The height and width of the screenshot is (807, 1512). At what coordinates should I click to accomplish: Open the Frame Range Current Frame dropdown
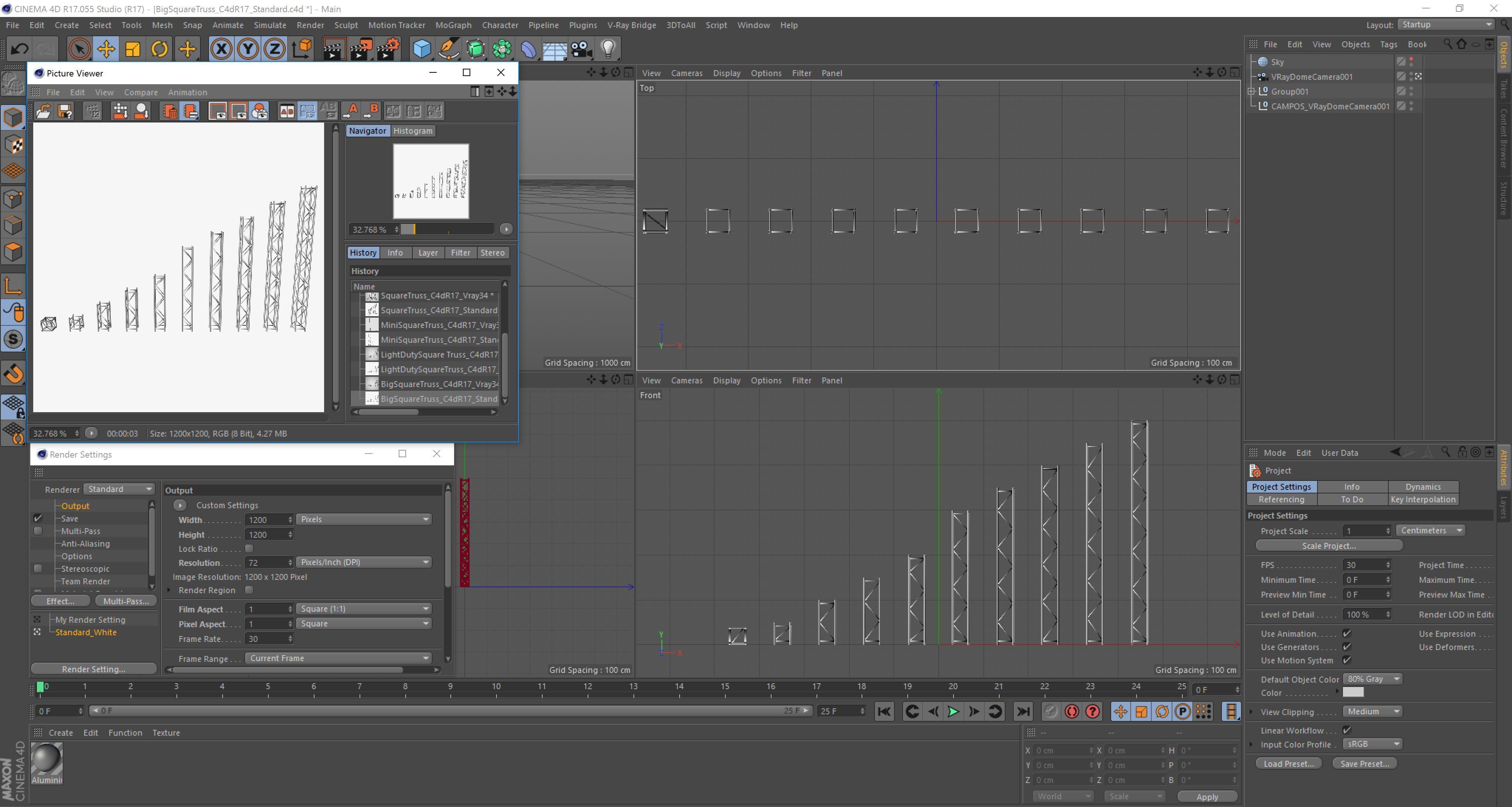pyautogui.click(x=338, y=659)
